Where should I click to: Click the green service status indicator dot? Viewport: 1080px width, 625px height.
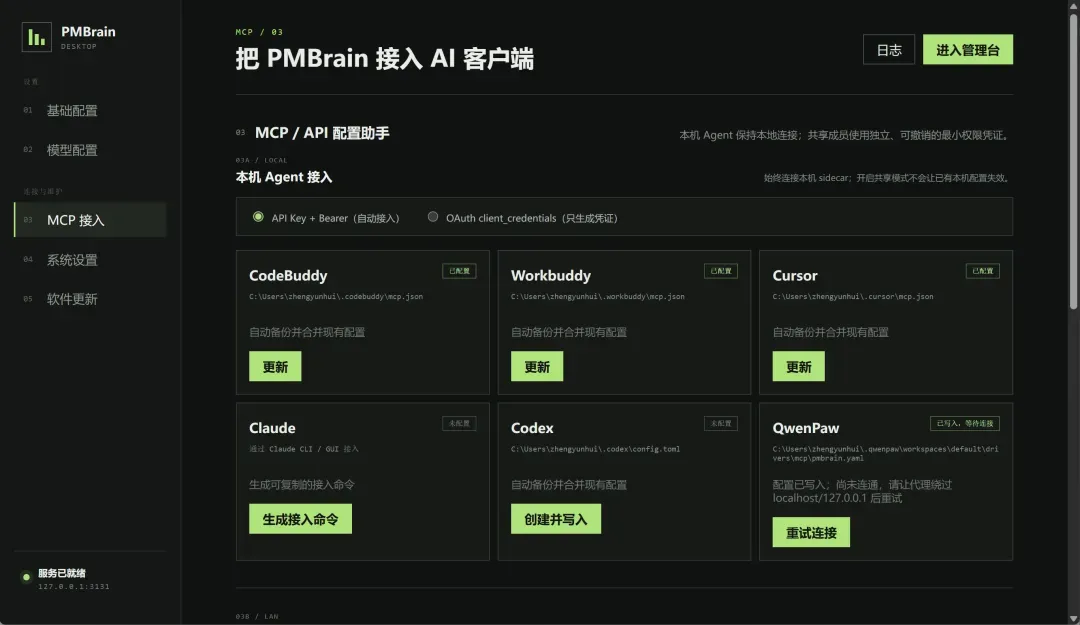click(26, 577)
